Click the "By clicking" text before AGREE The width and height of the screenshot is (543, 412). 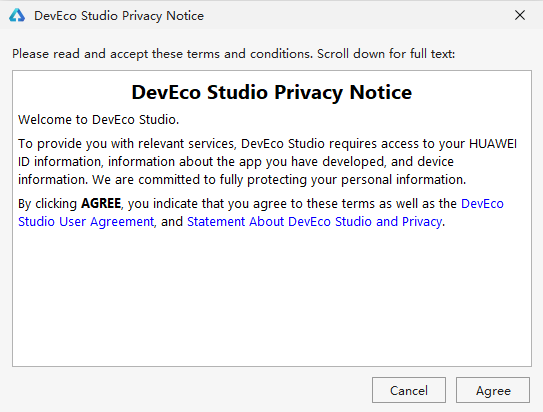click(x=47, y=204)
